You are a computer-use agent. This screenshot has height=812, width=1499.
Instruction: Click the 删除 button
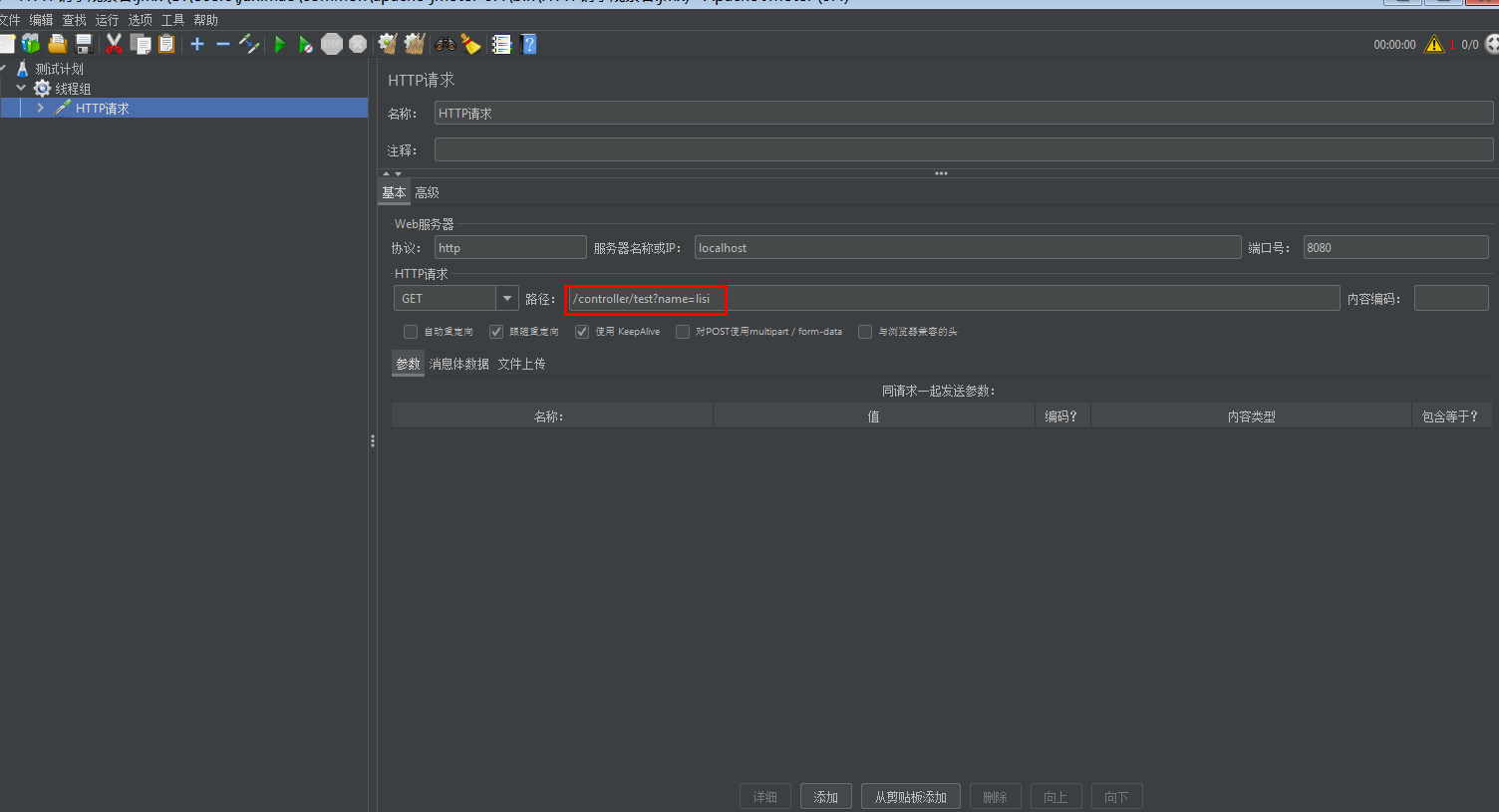(x=996, y=797)
